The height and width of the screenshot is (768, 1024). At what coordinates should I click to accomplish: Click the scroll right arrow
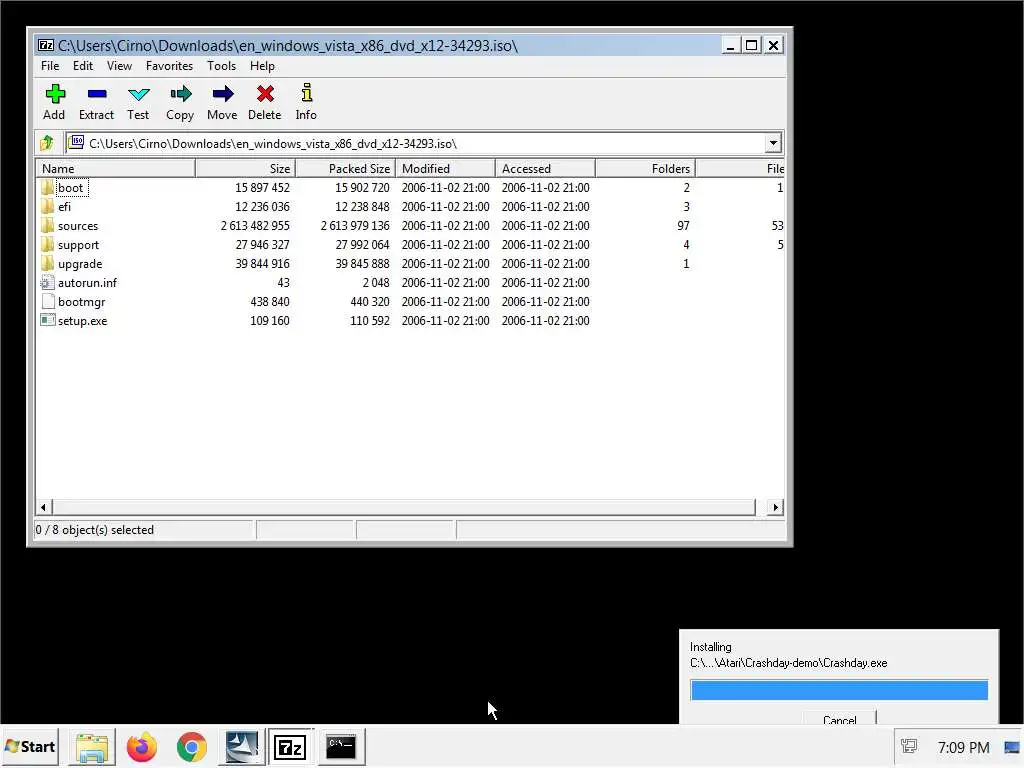tap(775, 507)
